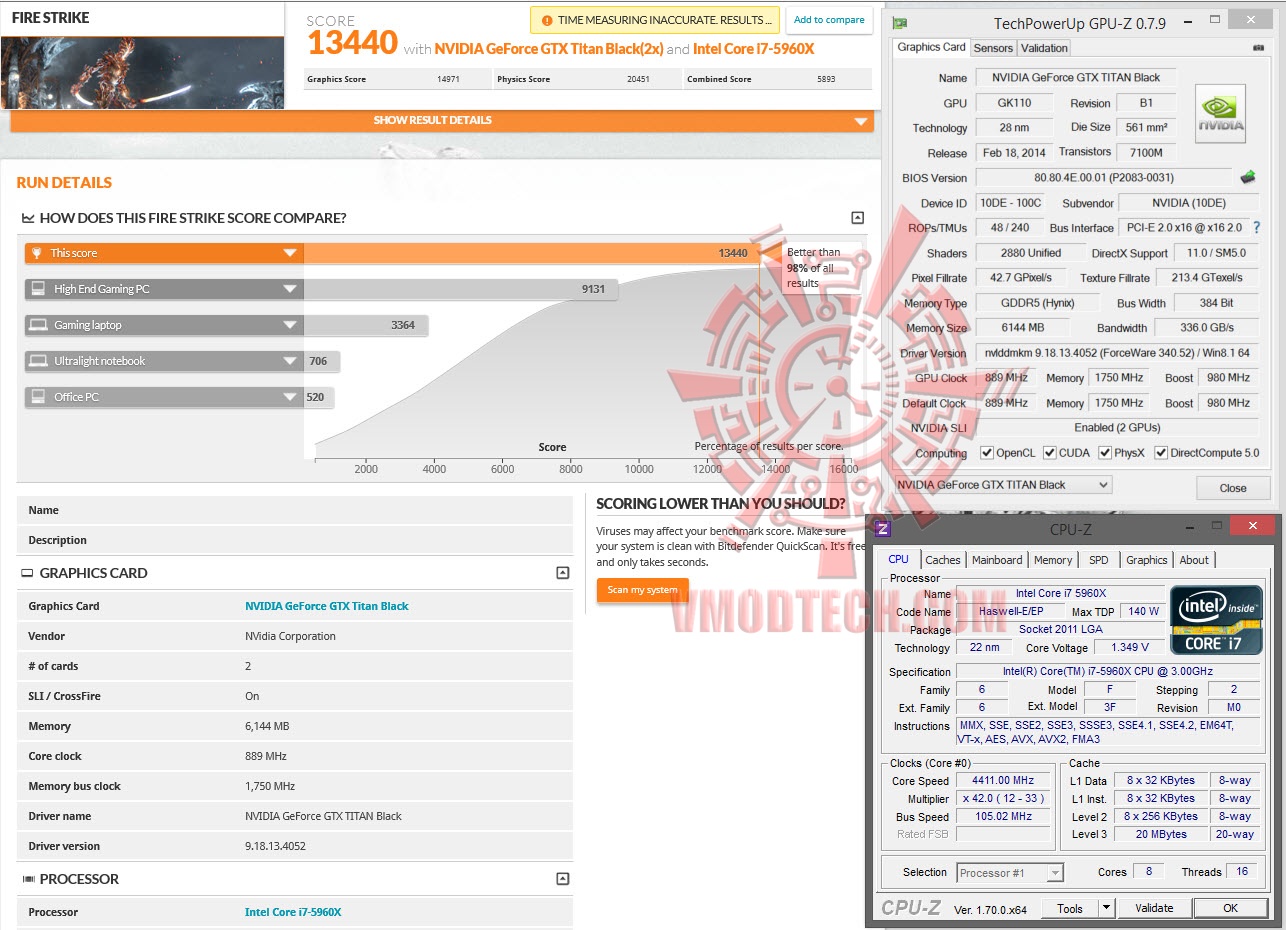Screen dimensions: 1286x930
Task: Expand the Office PC dropdown arrow
Action: click(x=289, y=397)
